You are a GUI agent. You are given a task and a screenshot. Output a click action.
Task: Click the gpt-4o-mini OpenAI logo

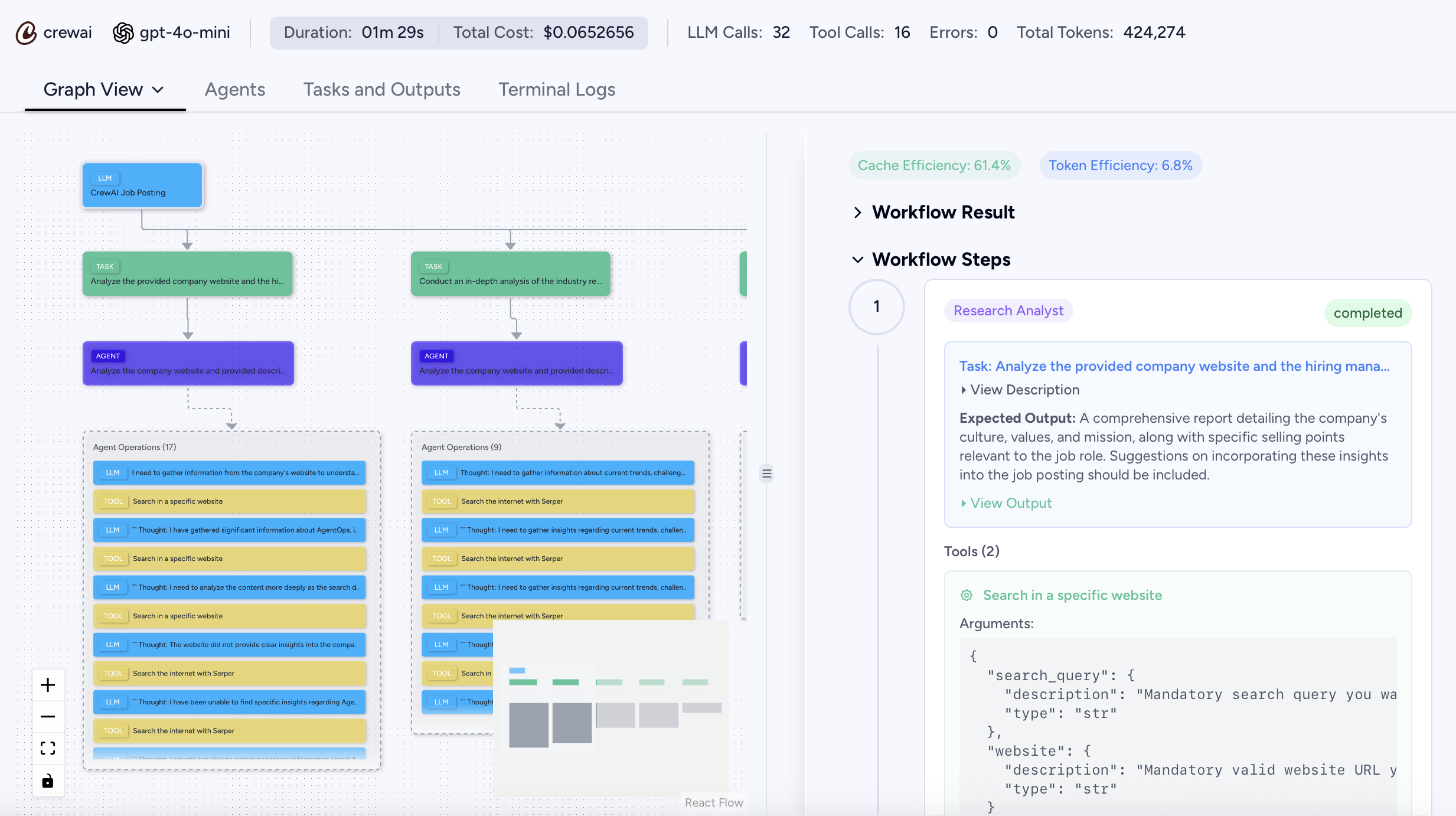pos(123,32)
